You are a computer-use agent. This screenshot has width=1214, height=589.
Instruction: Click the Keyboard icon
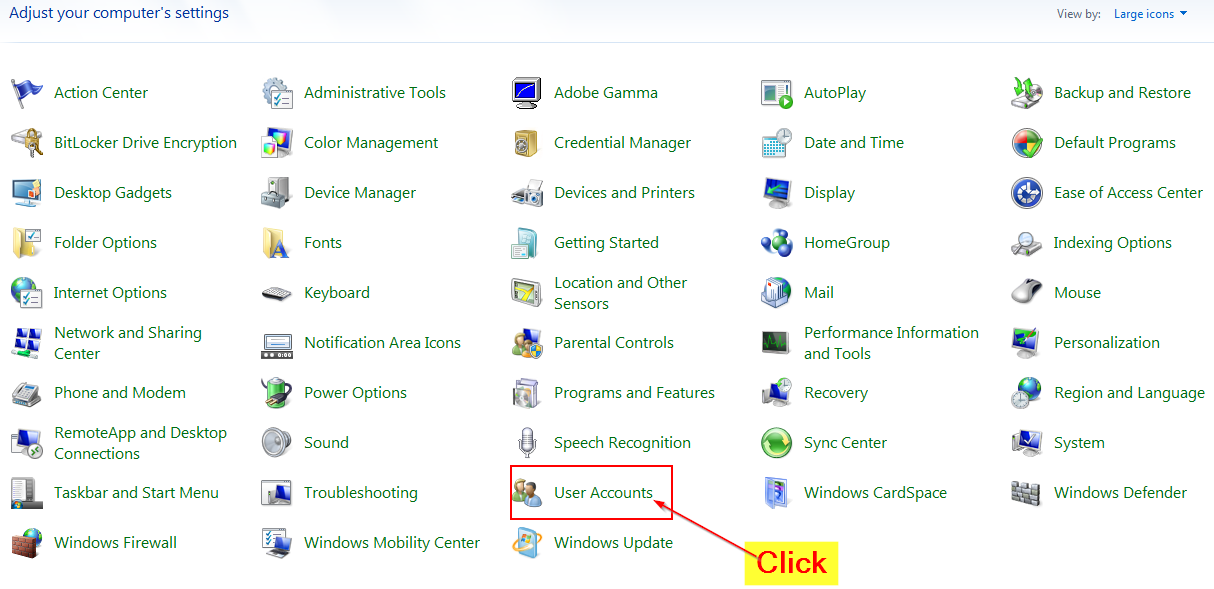coord(277,293)
